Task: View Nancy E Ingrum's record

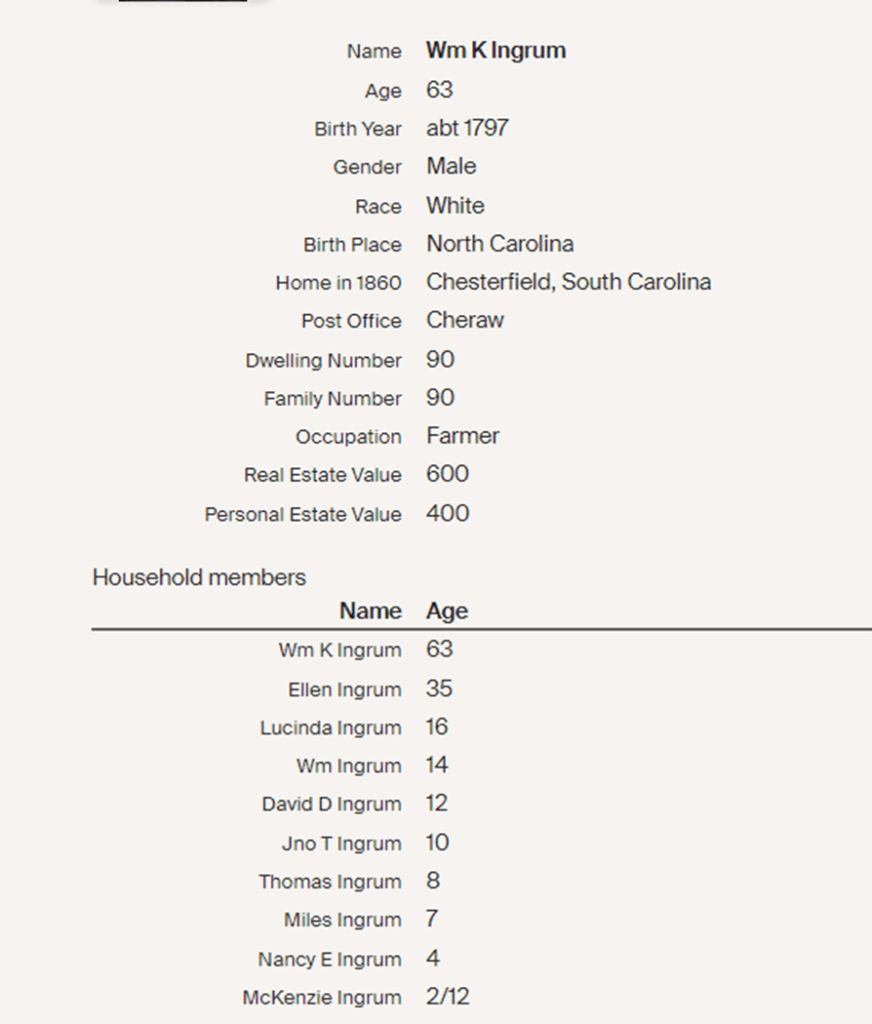Action: point(329,960)
